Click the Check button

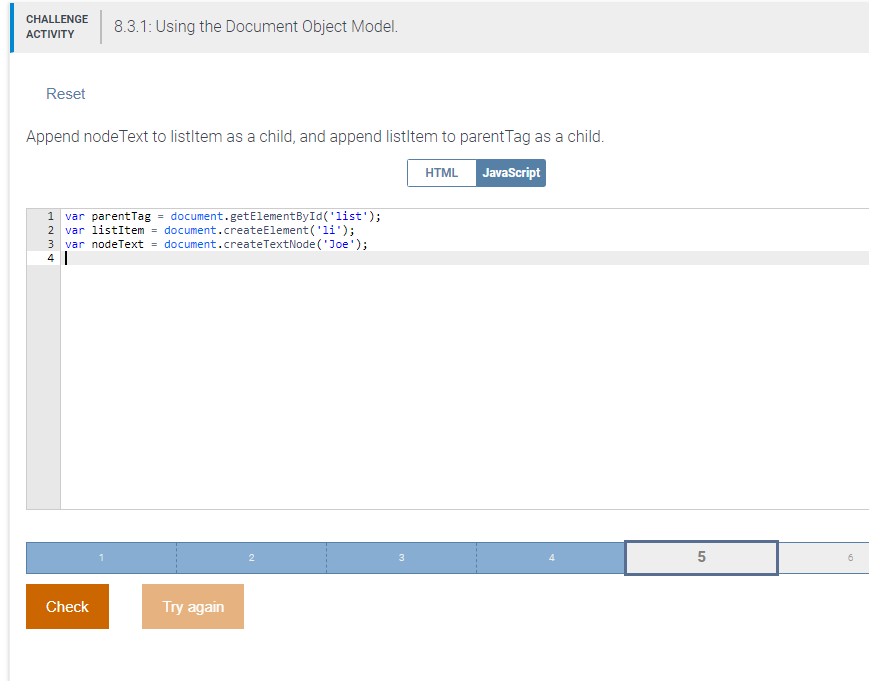[67, 606]
